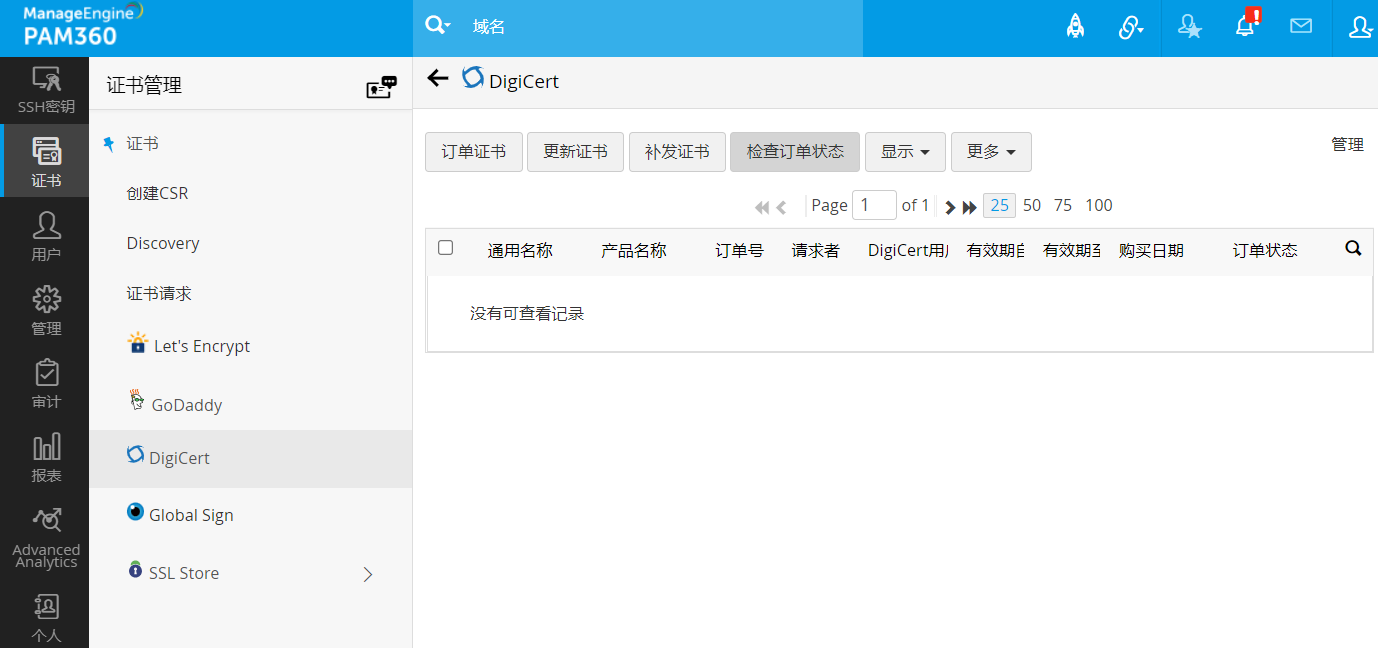1378x648 pixels.
Task: Open the search type dropdown magnifier
Action: tap(438, 26)
